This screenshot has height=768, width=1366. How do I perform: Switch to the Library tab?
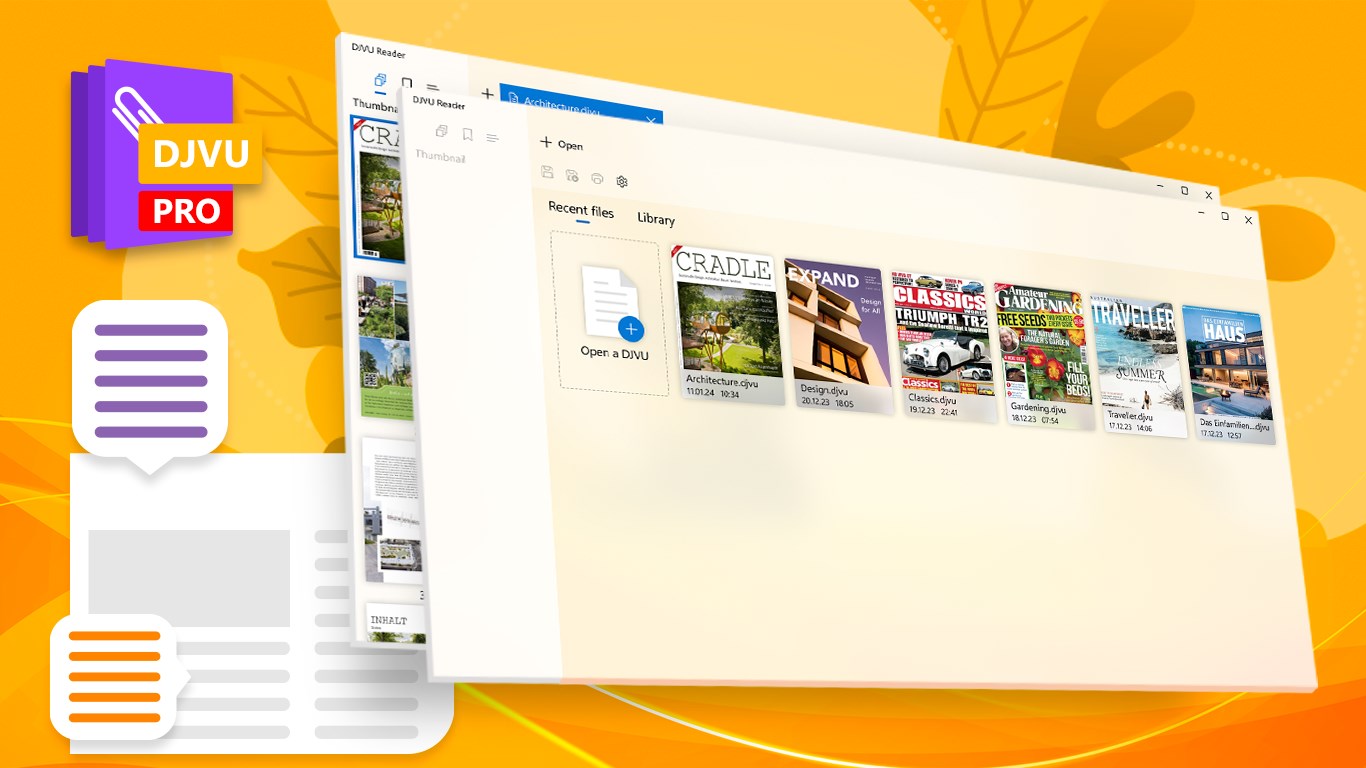(655, 219)
